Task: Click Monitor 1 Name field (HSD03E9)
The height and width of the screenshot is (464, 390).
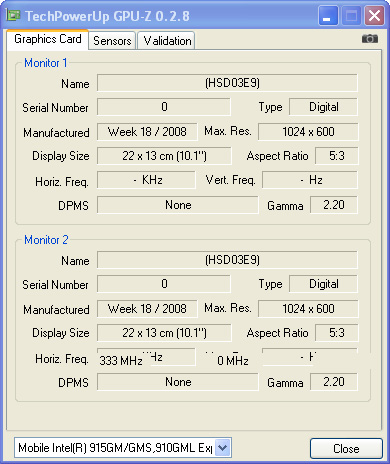Action: pyautogui.click(x=227, y=83)
